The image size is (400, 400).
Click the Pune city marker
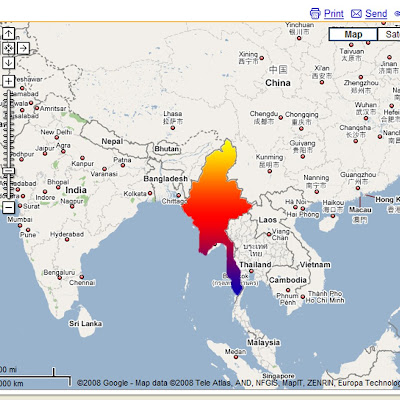(28, 230)
